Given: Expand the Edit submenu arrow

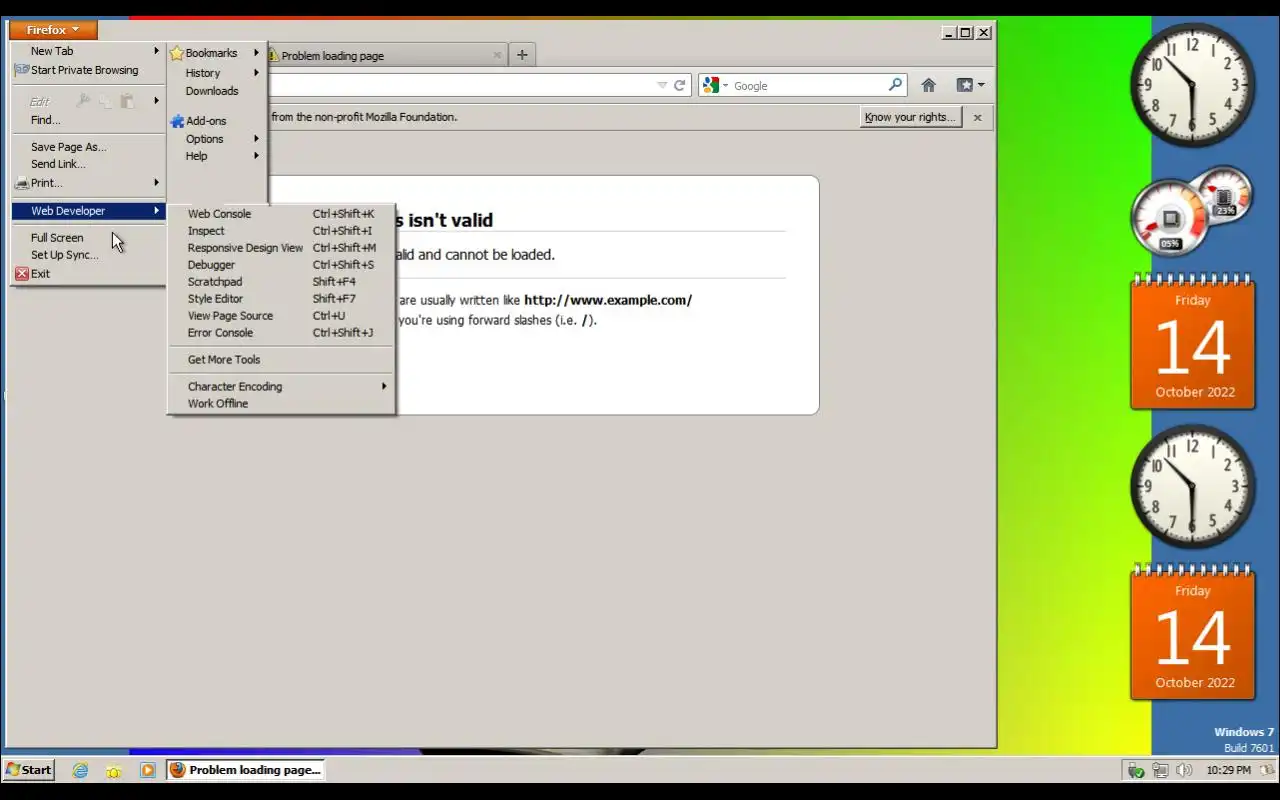Looking at the screenshot, I should [156, 101].
